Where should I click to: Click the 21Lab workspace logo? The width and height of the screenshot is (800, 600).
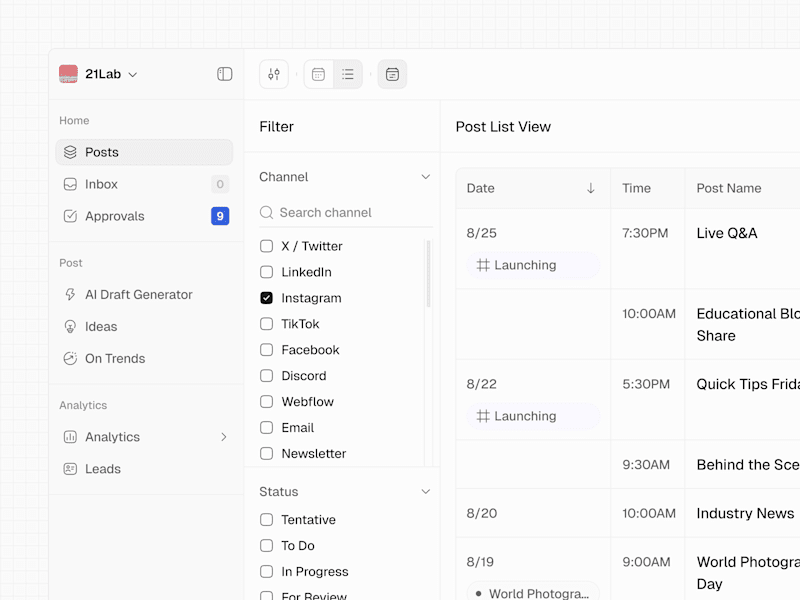(68, 74)
